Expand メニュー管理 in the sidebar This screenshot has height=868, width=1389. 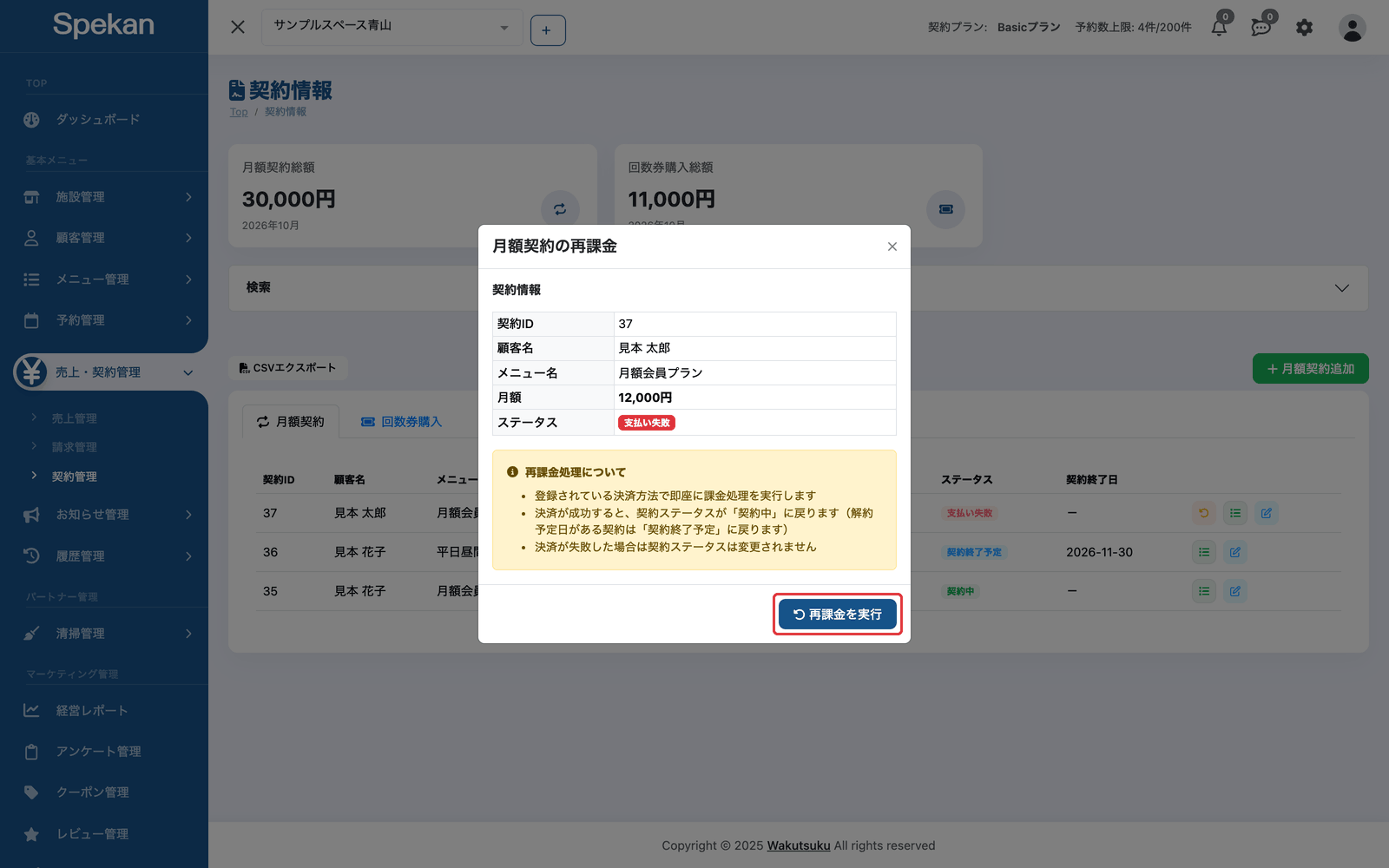pos(104,279)
